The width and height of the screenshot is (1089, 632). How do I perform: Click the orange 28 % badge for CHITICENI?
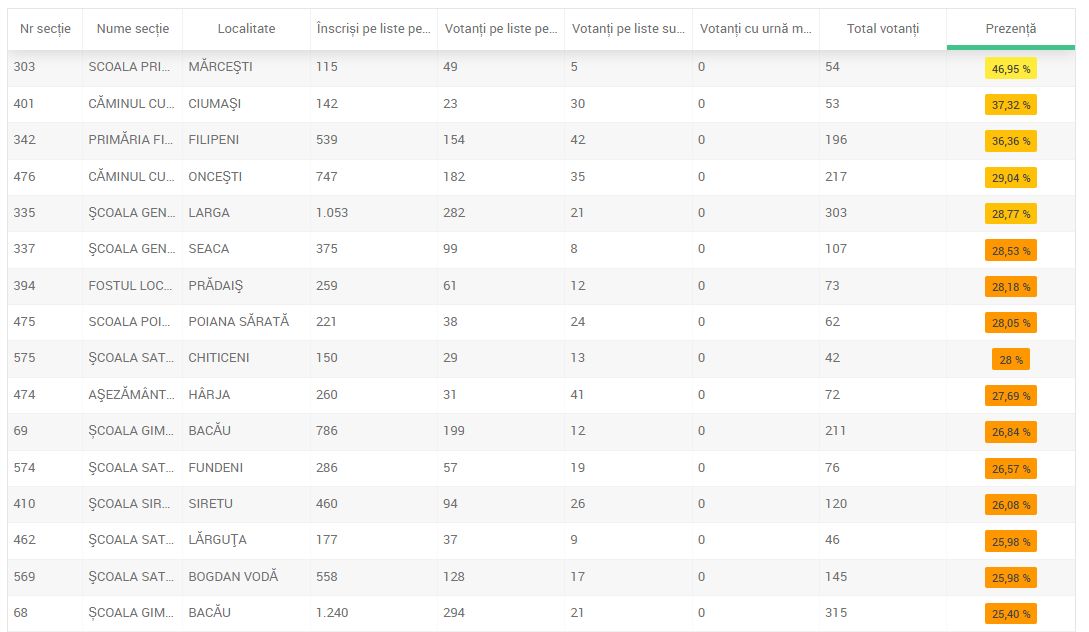[x=1010, y=359]
